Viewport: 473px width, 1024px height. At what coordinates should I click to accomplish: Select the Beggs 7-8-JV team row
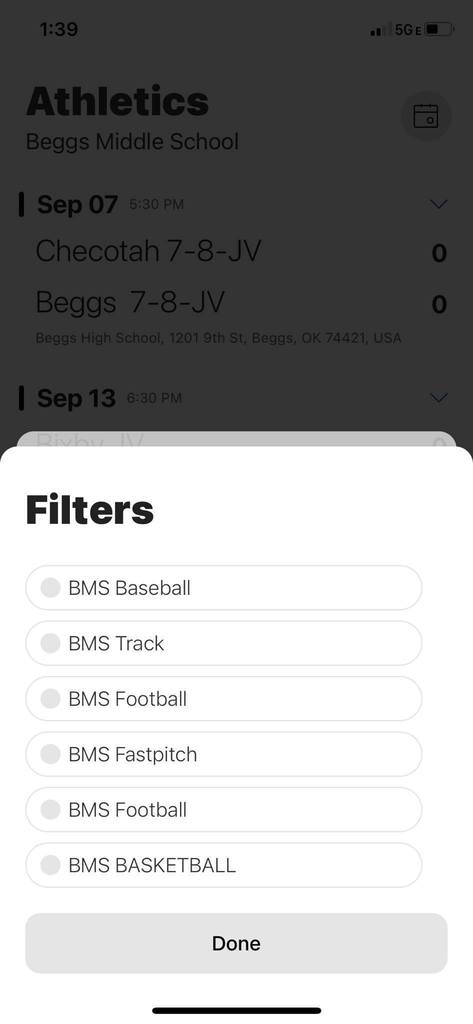236,303
